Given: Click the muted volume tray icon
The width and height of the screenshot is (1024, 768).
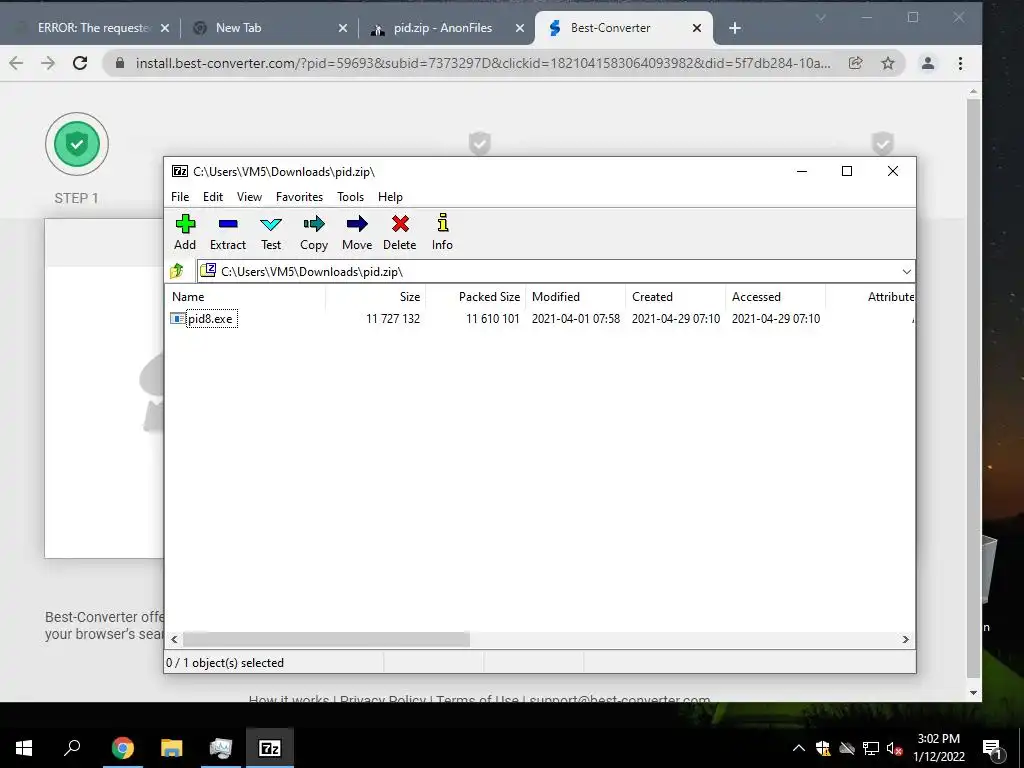Looking at the screenshot, I should [x=894, y=749].
